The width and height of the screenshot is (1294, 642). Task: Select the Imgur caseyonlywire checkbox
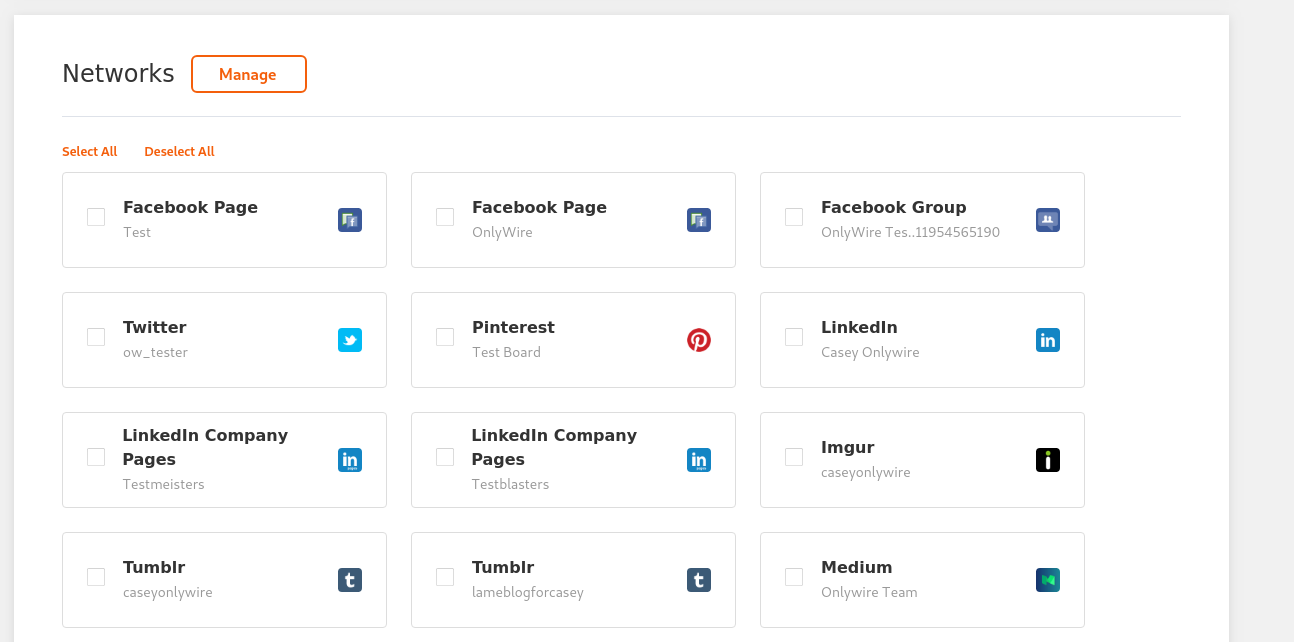tap(794, 457)
